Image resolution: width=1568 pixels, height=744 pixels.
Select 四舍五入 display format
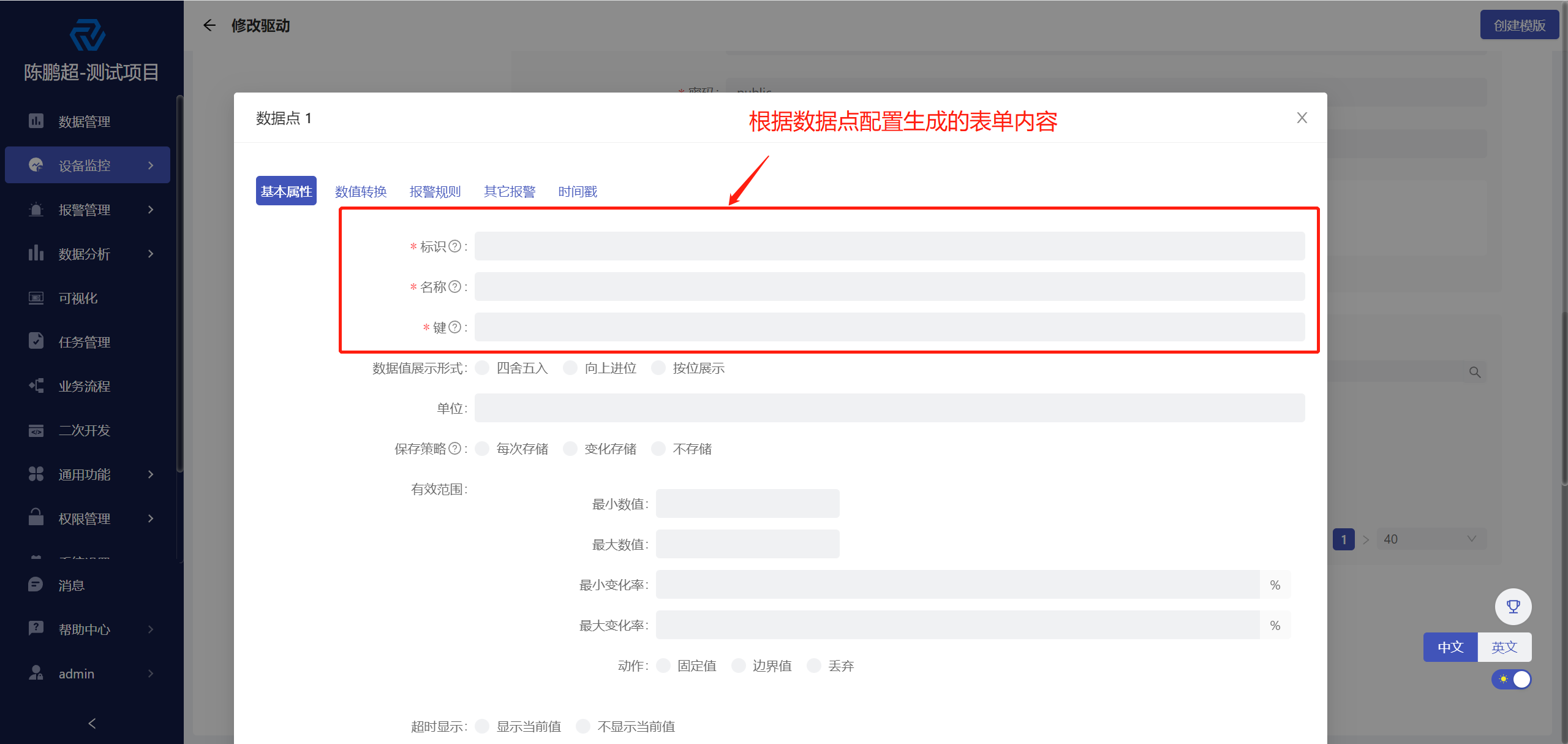coord(482,368)
